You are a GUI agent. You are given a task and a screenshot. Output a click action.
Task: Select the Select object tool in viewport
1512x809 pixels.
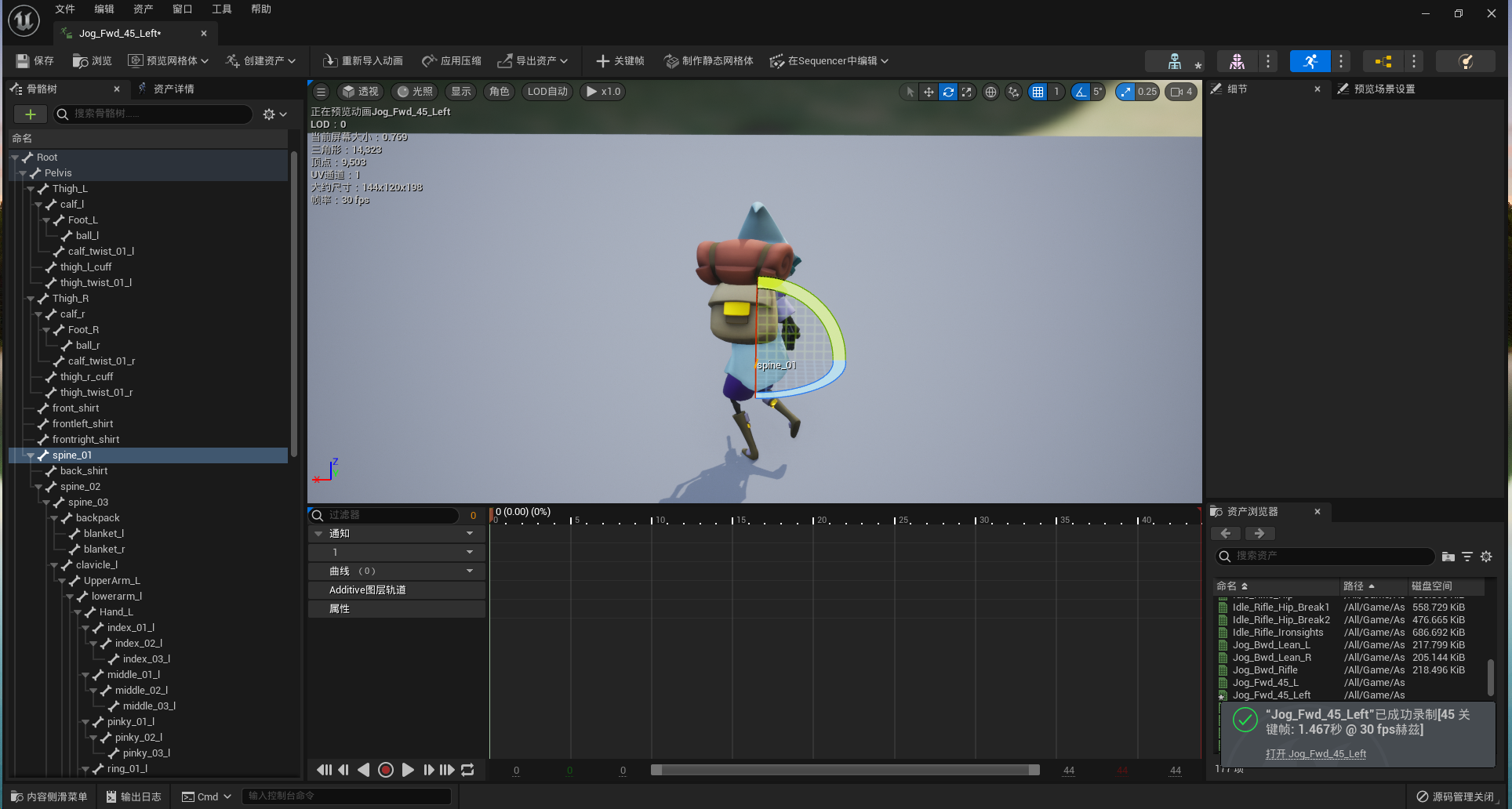point(910,92)
